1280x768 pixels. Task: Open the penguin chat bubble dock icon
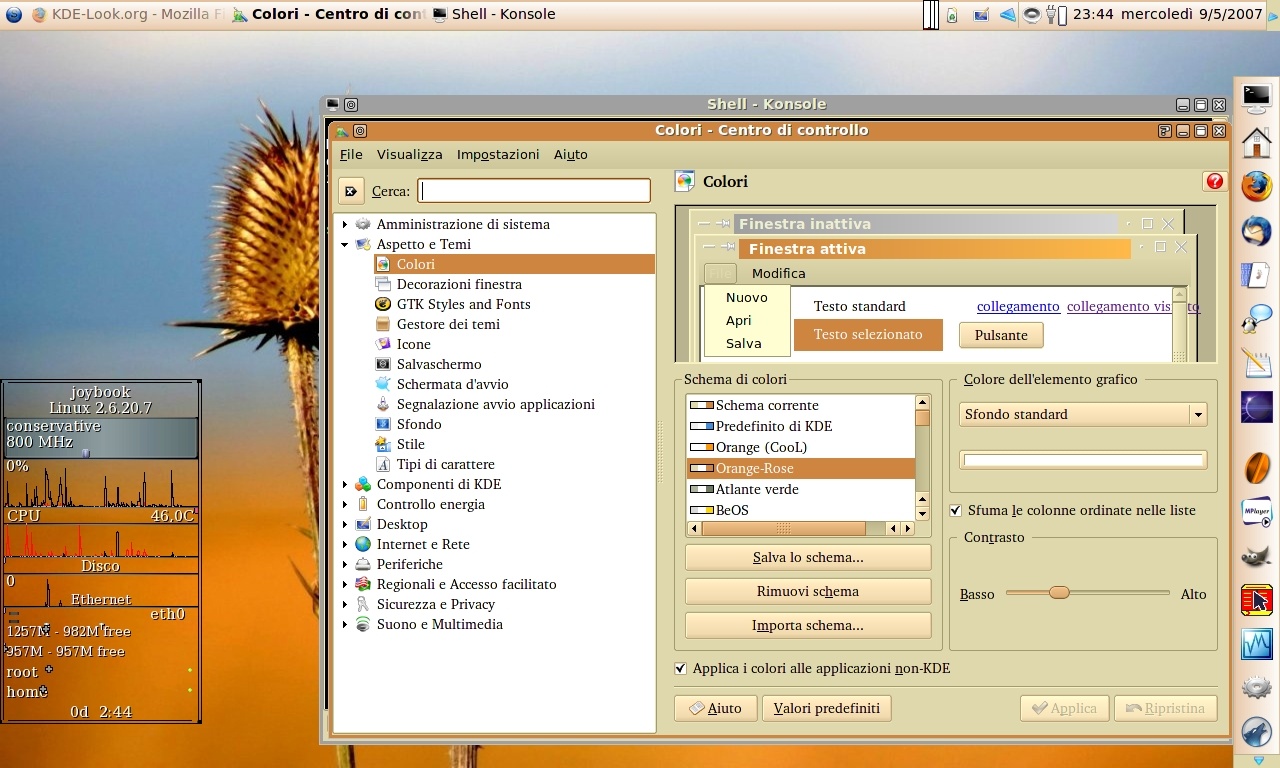coord(1256,319)
